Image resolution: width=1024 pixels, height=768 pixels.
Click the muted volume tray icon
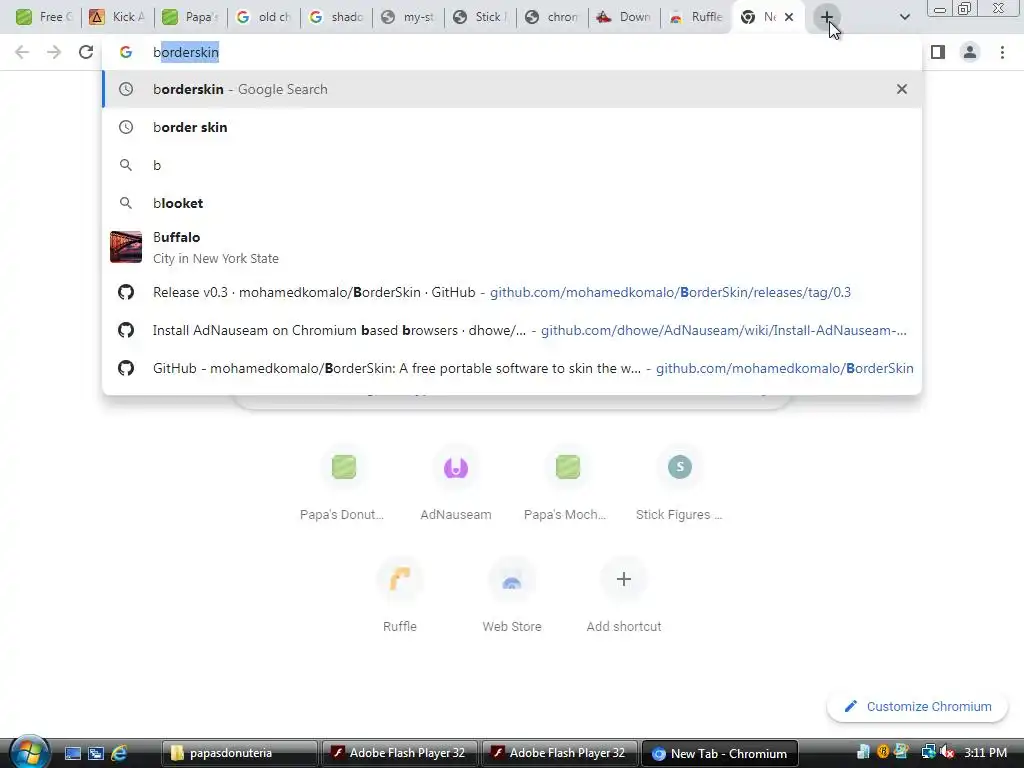pos(946,752)
